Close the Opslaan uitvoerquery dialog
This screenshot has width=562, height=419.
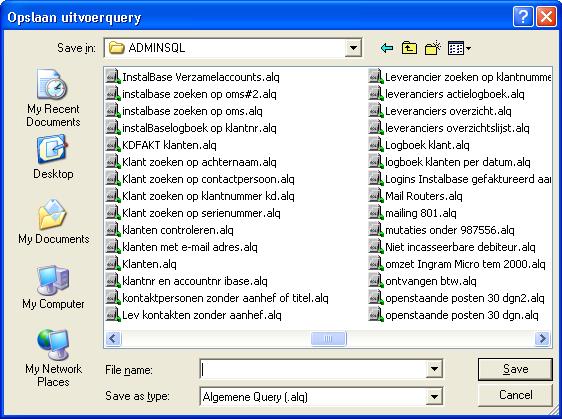click(546, 16)
